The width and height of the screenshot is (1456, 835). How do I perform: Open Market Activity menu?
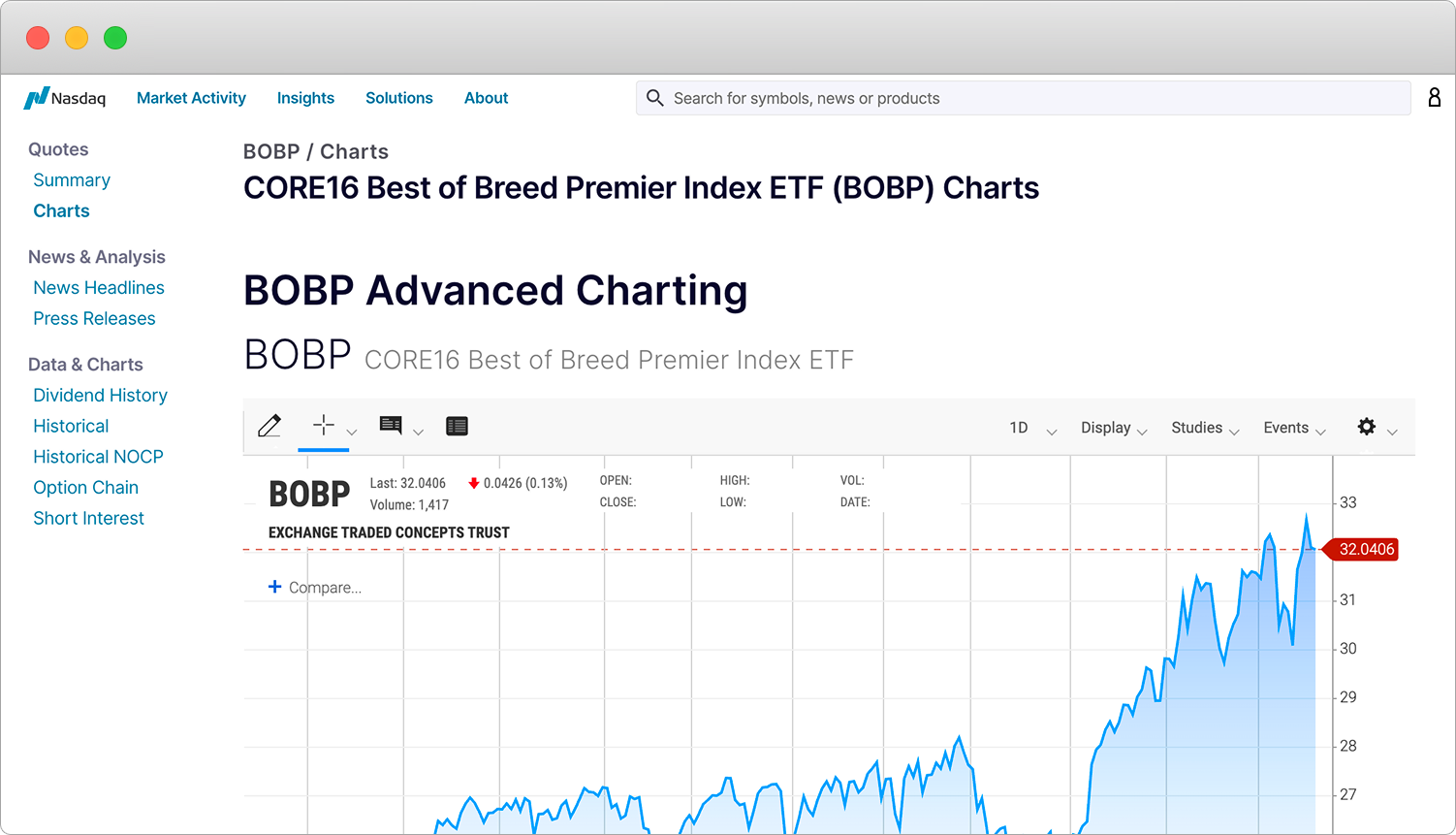(x=191, y=98)
